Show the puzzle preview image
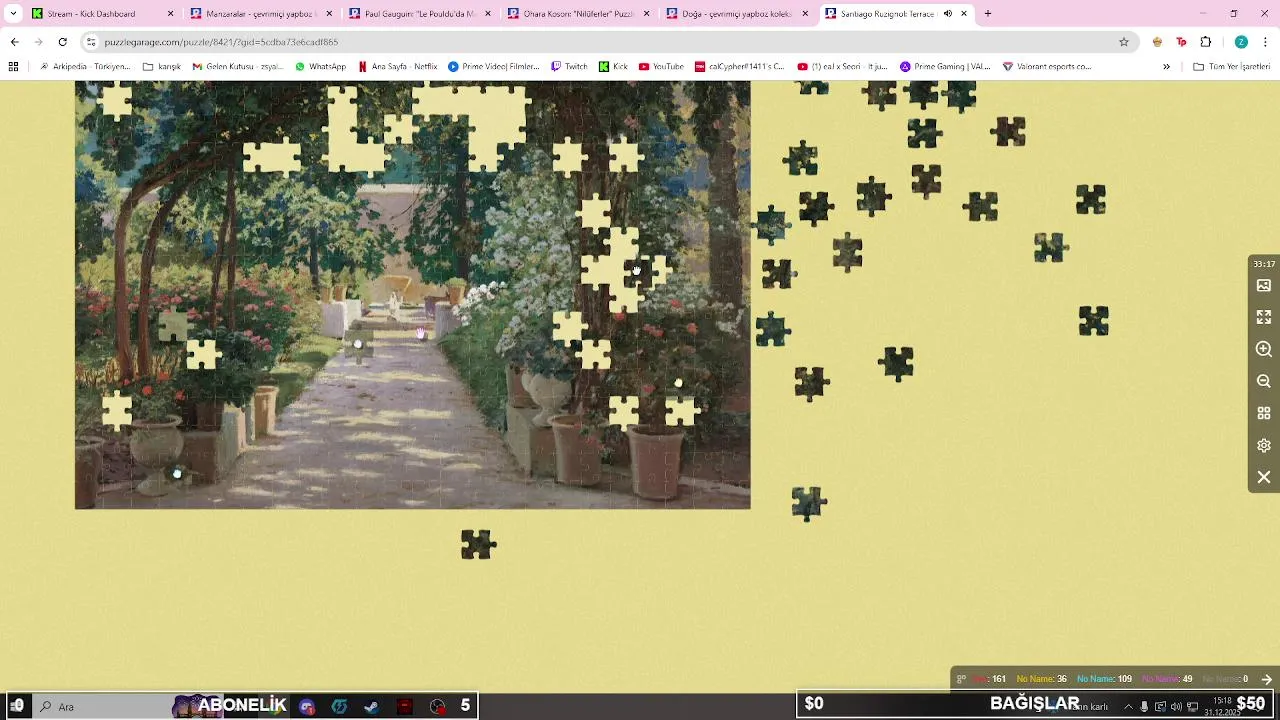The width and height of the screenshot is (1280, 720). (1264, 286)
